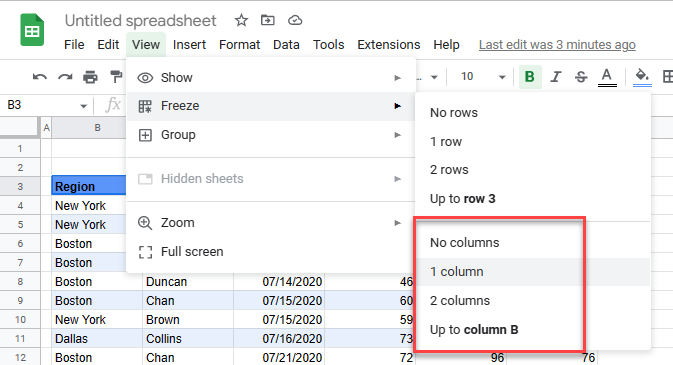The width and height of the screenshot is (673, 365).
Task: Select the Collins cell in row 11
Action: [188, 339]
